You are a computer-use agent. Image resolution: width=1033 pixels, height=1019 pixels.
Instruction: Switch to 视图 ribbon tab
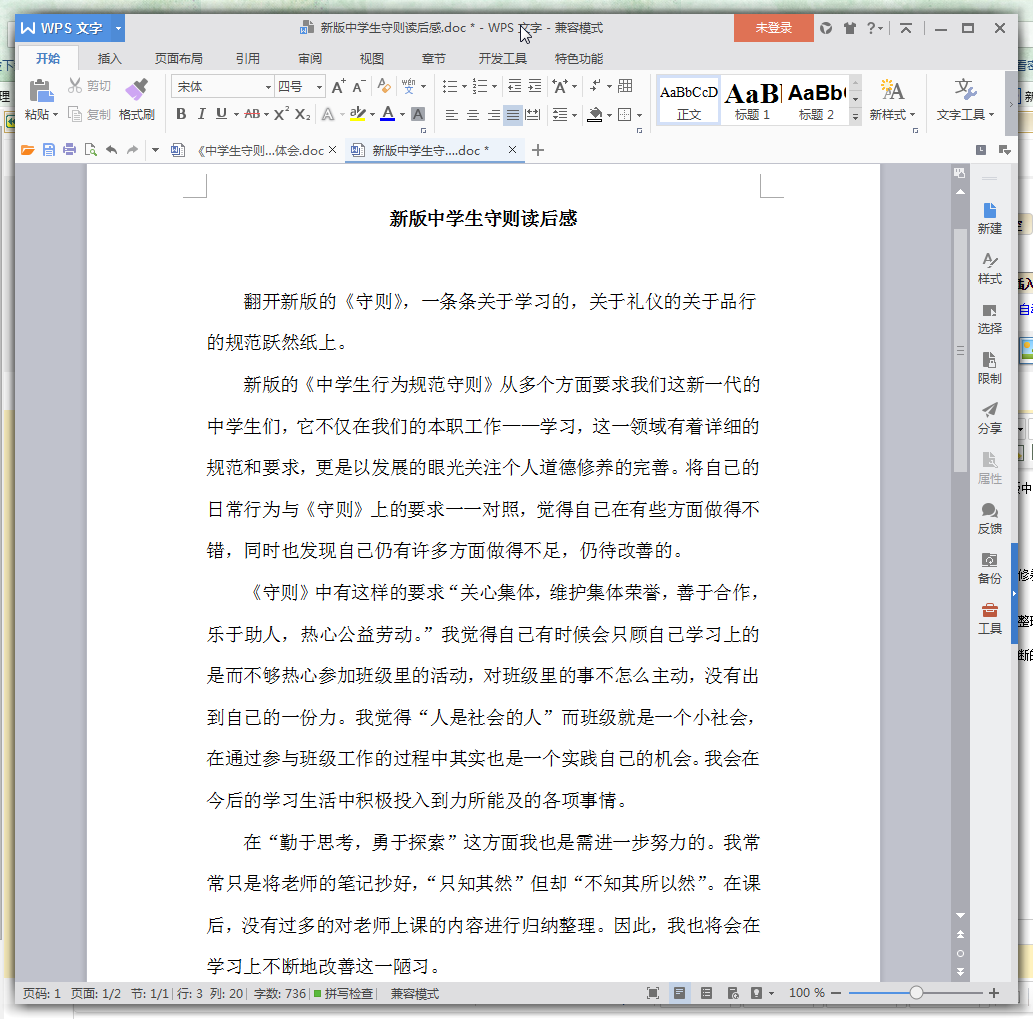tap(372, 59)
